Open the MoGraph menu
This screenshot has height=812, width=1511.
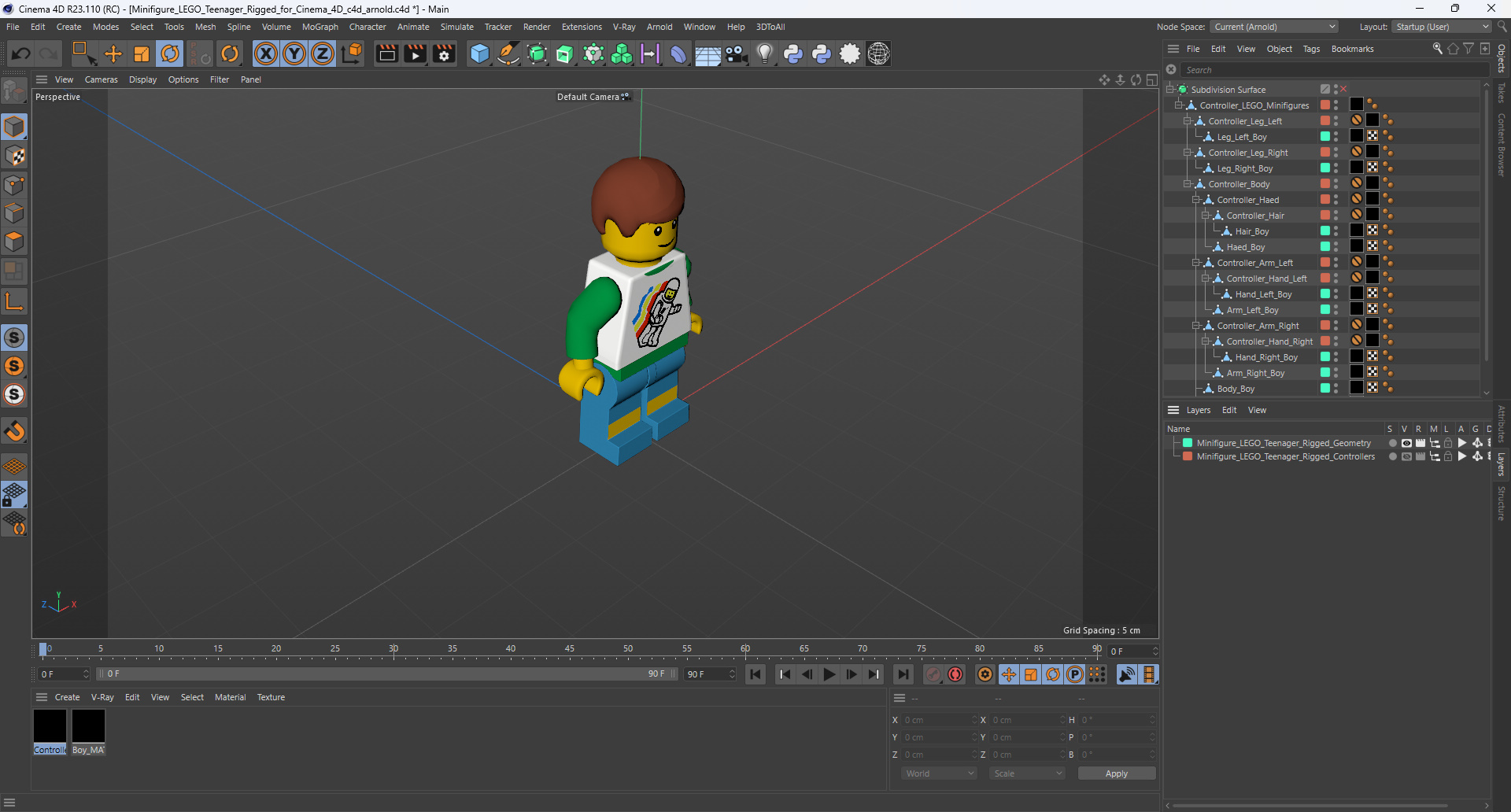pyautogui.click(x=320, y=27)
